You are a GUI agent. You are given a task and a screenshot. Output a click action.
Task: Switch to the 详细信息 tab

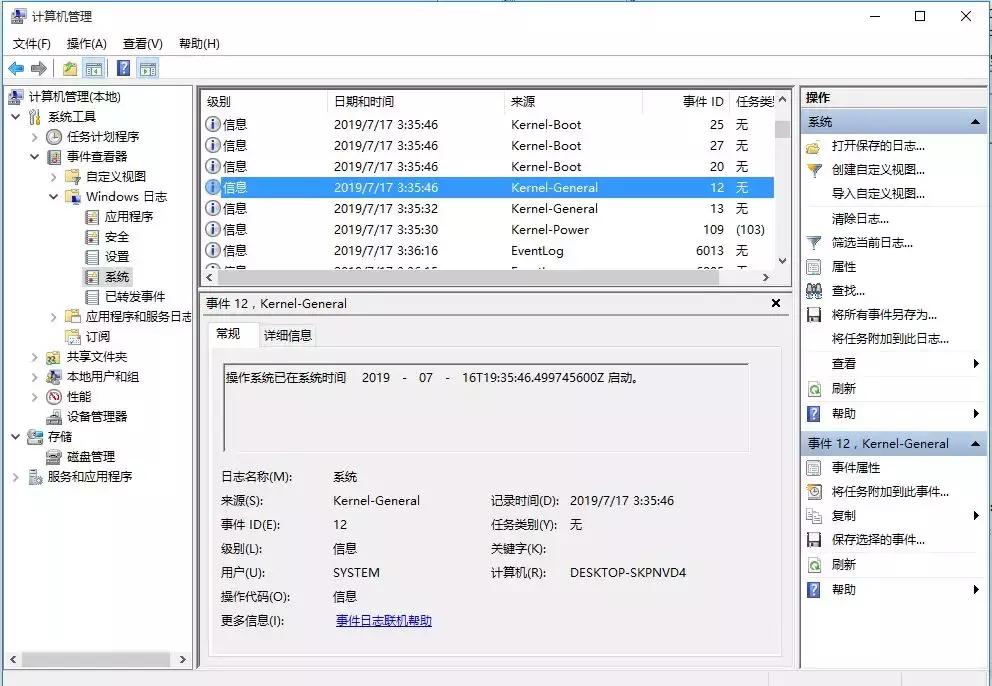(288, 335)
